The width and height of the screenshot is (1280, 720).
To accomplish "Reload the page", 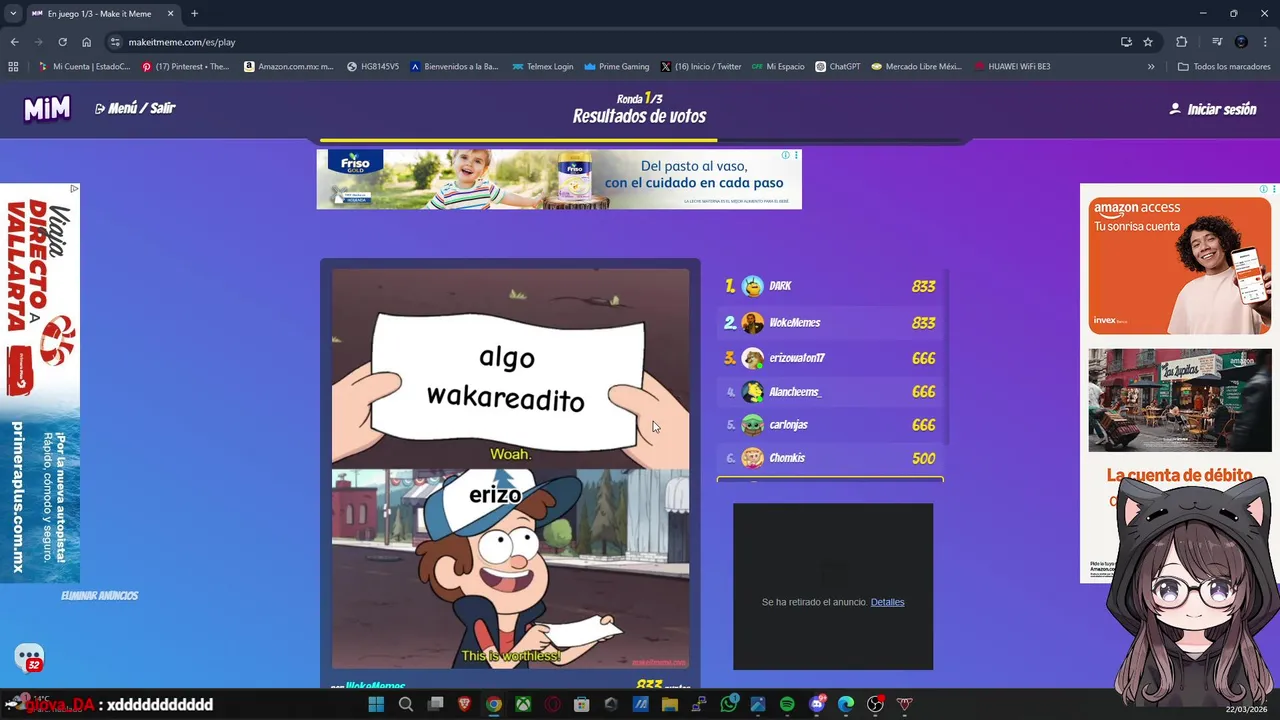I will 62,42.
